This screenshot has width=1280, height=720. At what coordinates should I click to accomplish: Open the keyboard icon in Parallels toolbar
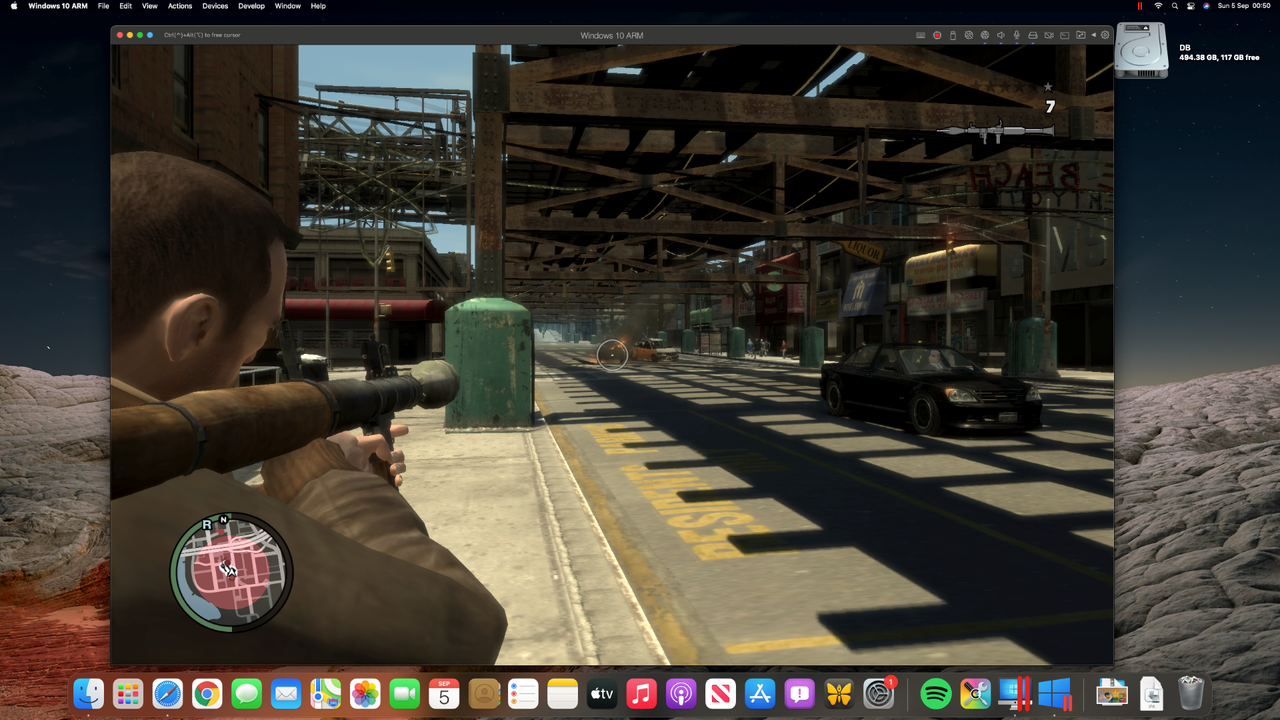921,35
